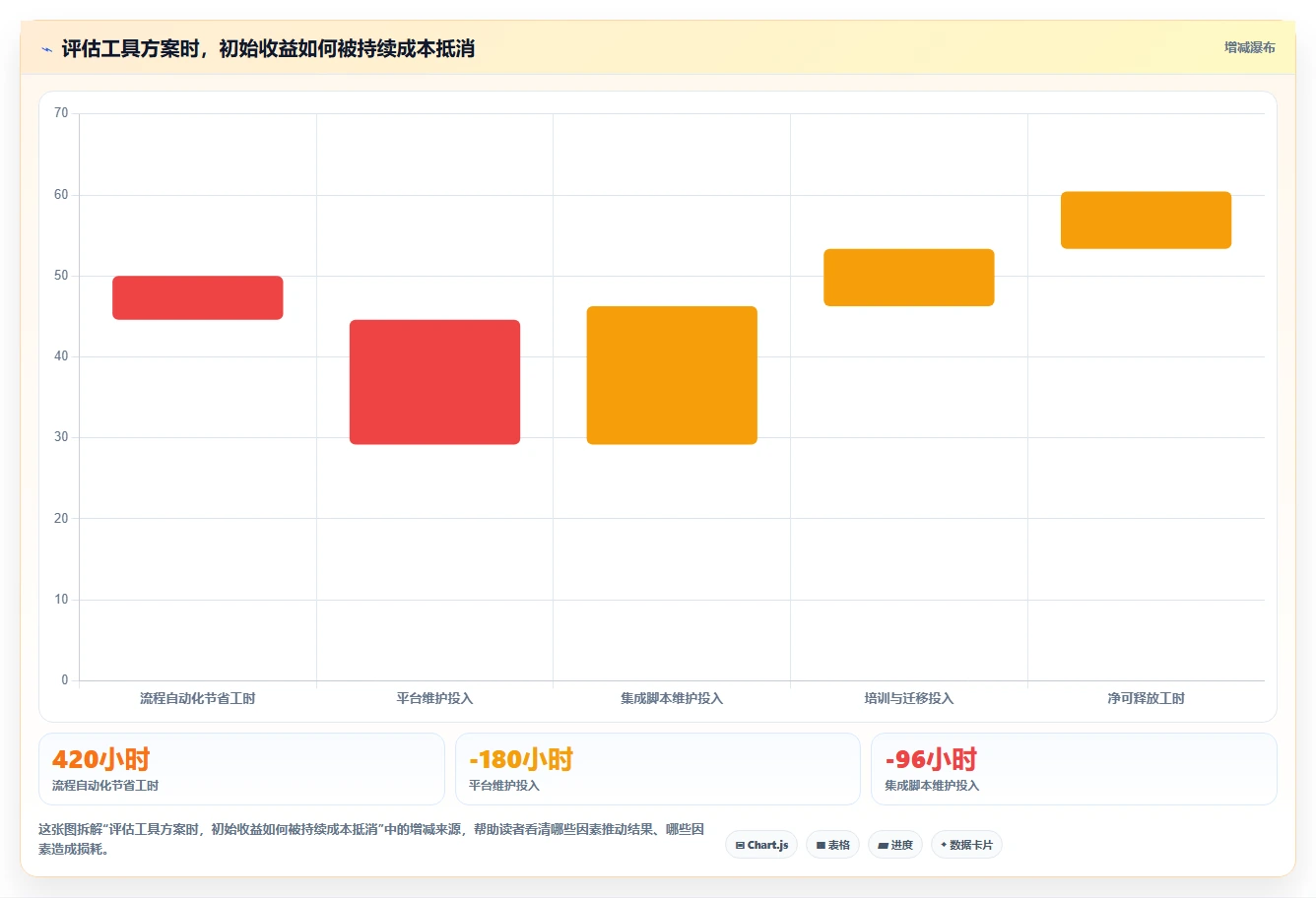Screen dimensions: 1316x898
Task: Open the 420小时 data card
Action: (241, 769)
